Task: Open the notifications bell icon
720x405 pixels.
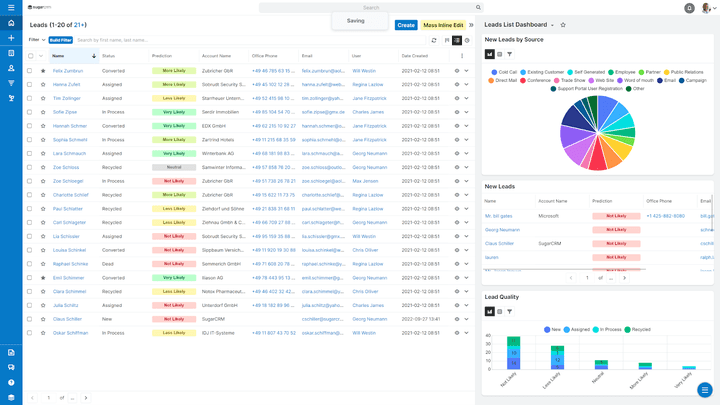Action: tap(689, 8)
